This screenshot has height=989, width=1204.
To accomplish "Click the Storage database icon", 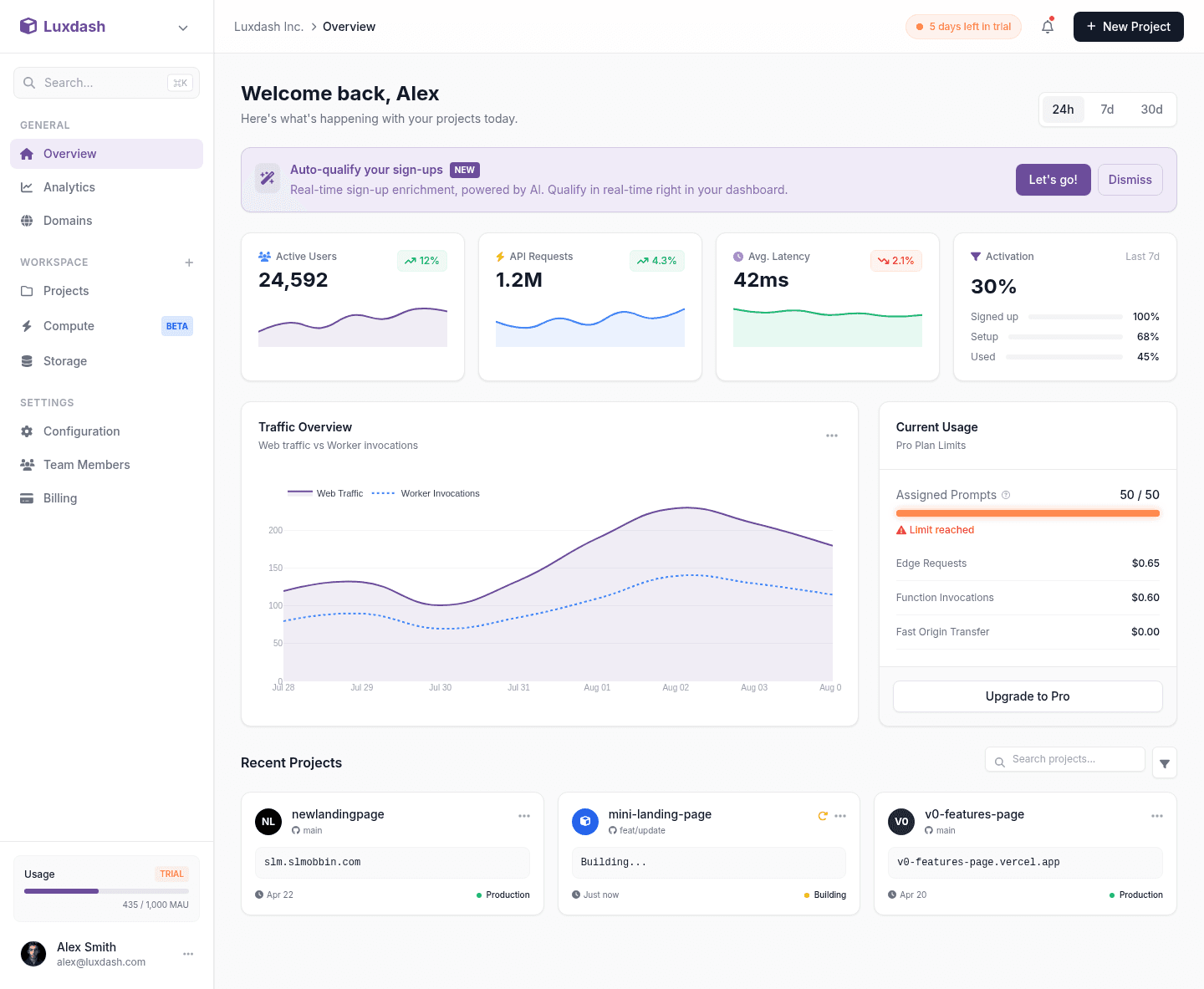I will (x=27, y=361).
